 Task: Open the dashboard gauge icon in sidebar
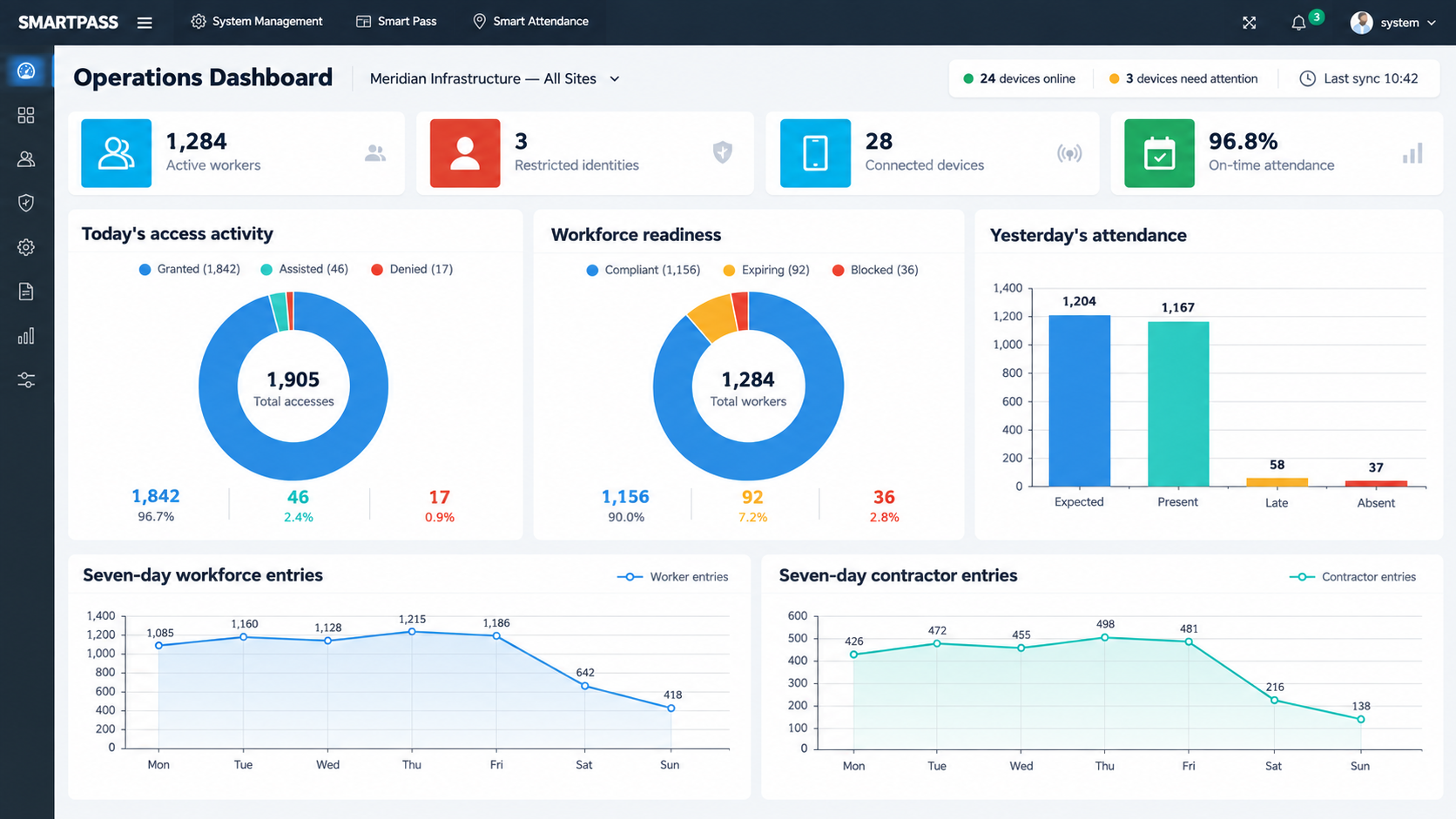(26, 70)
